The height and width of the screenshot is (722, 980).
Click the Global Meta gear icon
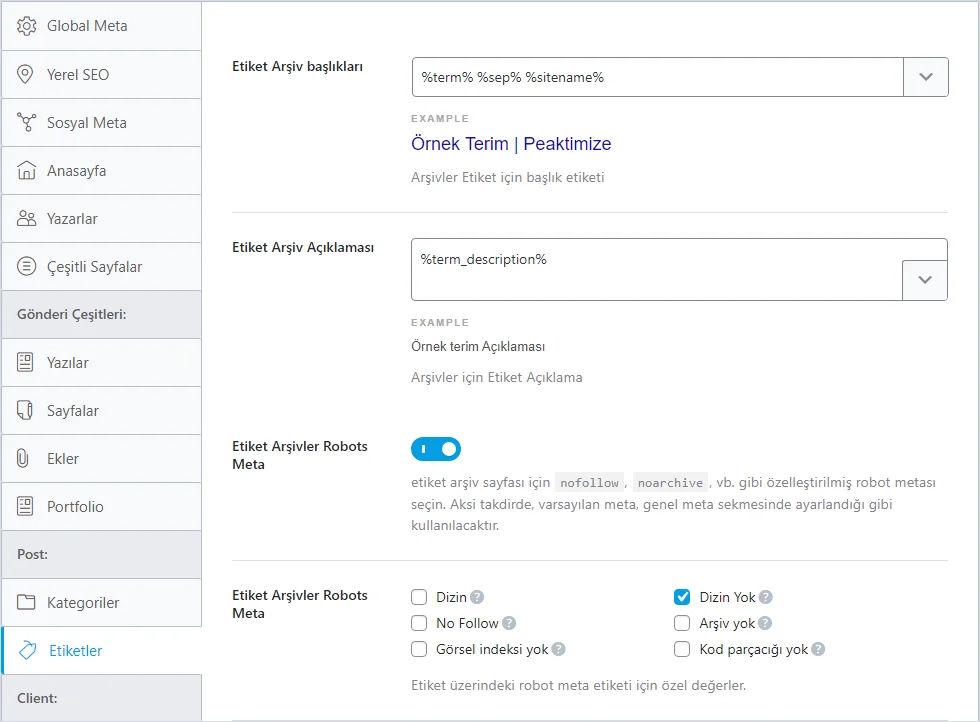(x=26, y=26)
